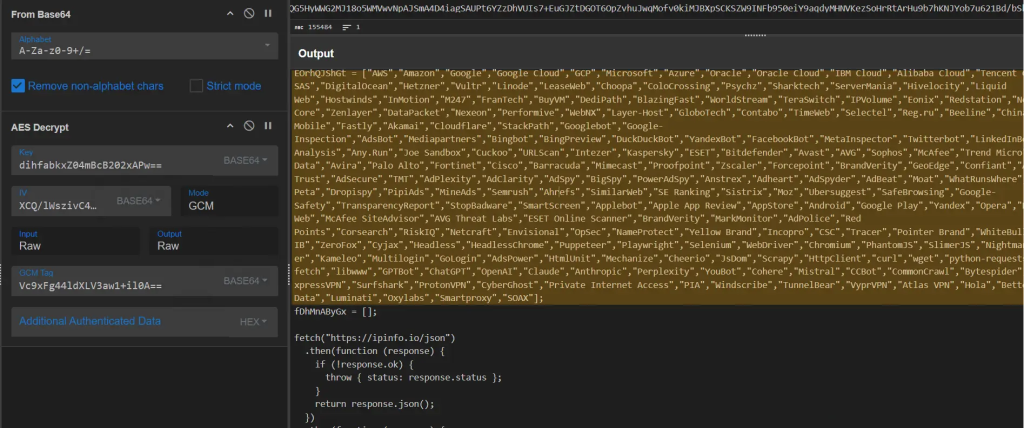The height and width of the screenshot is (428, 1024).
Task: Enable the Strict mode checkbox
Action: [196, 86]
